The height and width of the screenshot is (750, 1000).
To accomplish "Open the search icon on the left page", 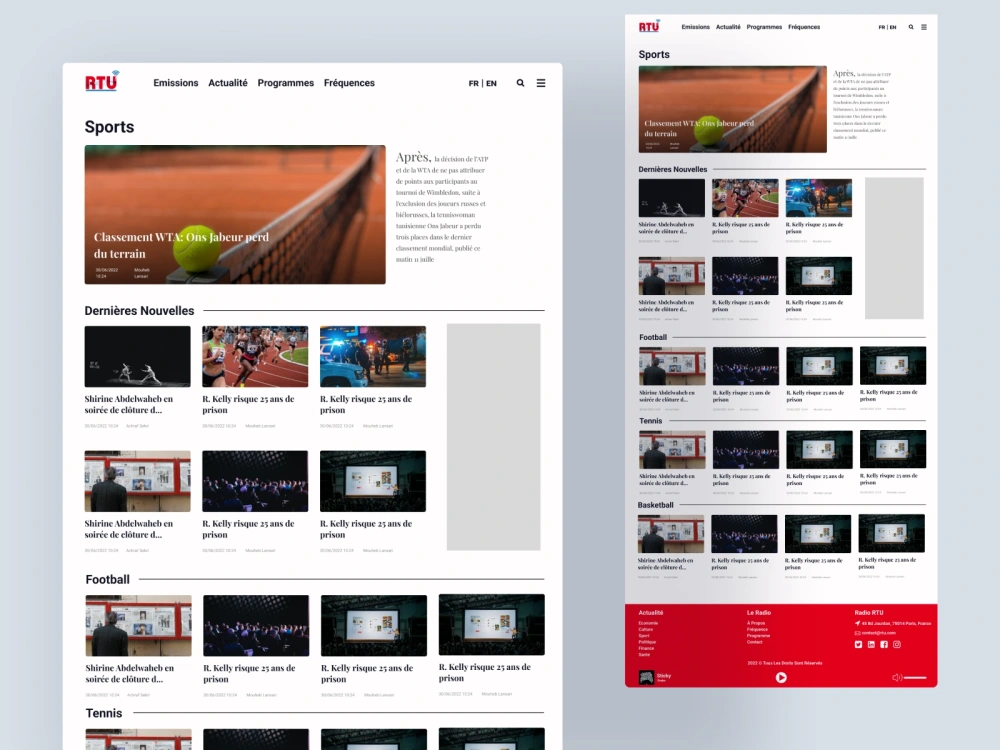I will 520,83.
